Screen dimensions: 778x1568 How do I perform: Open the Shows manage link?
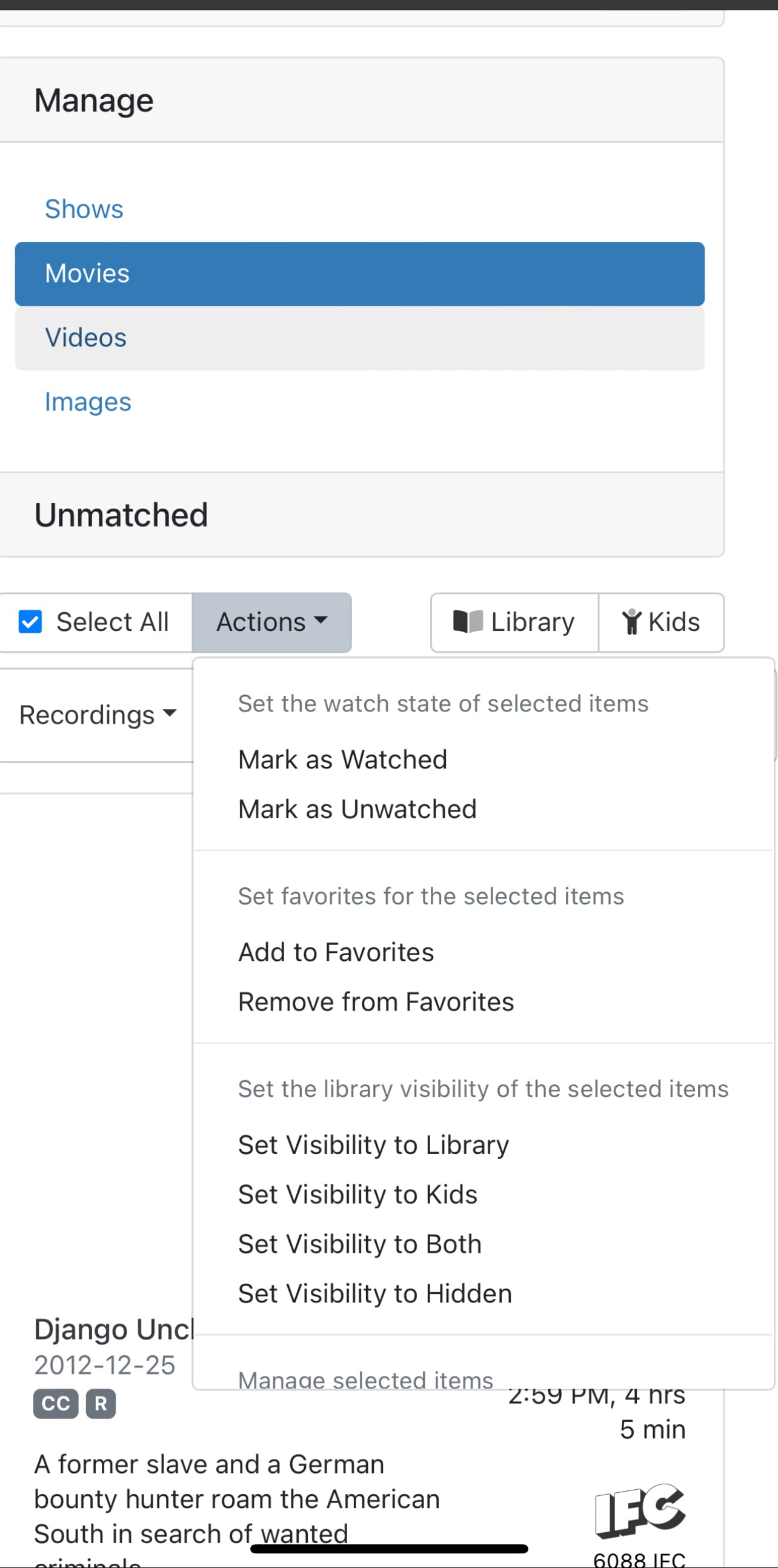[x=84, y=209]
